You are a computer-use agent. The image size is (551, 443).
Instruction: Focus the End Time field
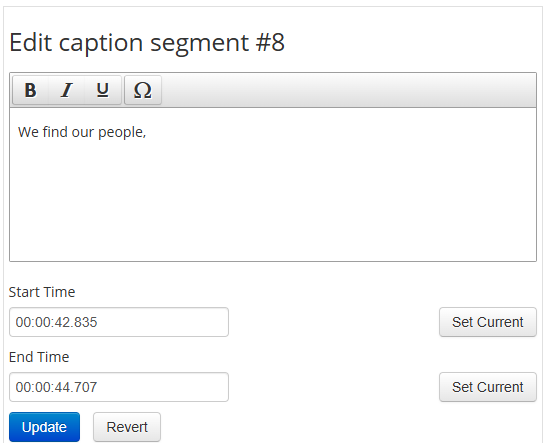click(x=119, y=387)
